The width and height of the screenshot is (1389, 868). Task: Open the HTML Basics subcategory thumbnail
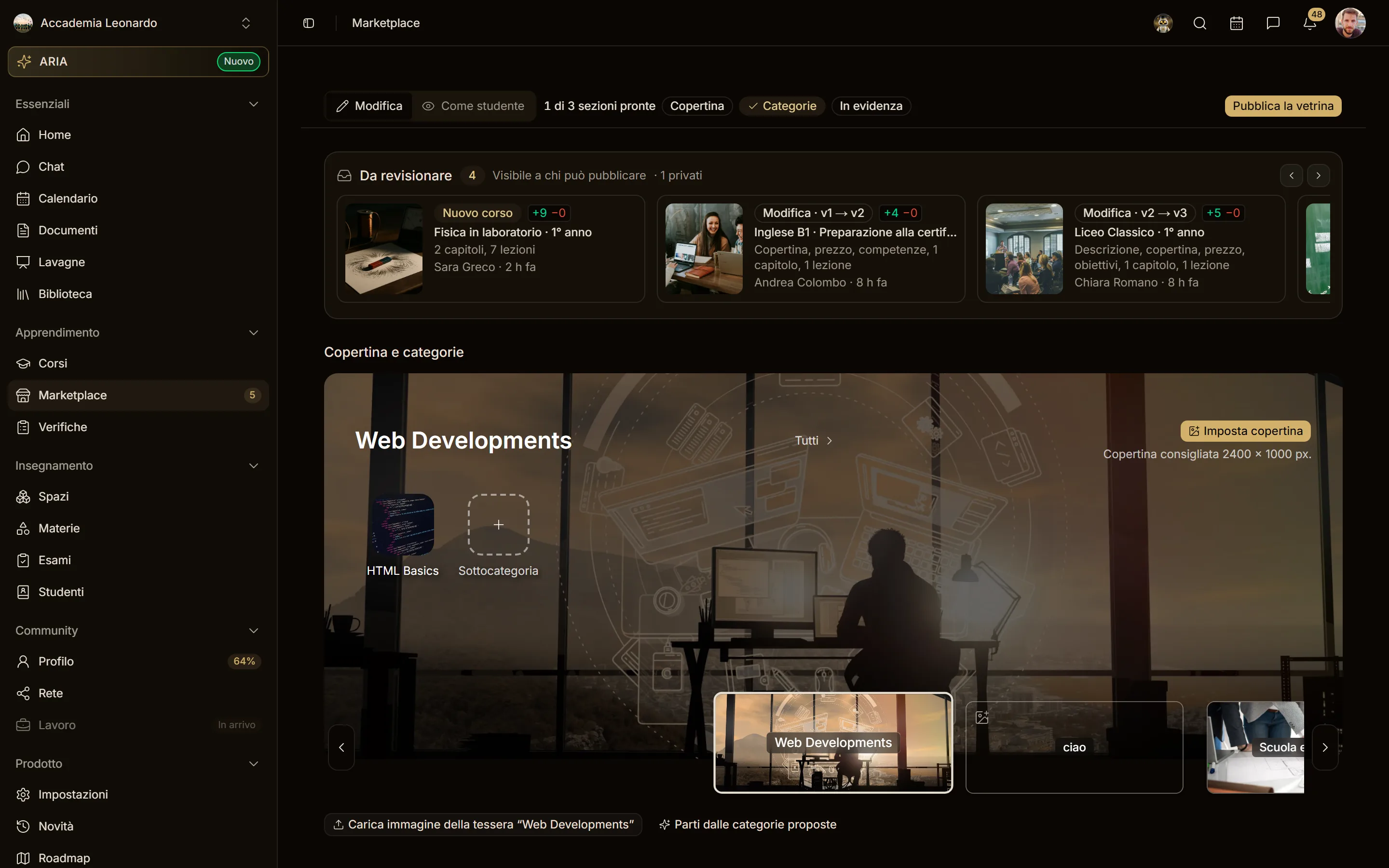(x=403, y=525)
